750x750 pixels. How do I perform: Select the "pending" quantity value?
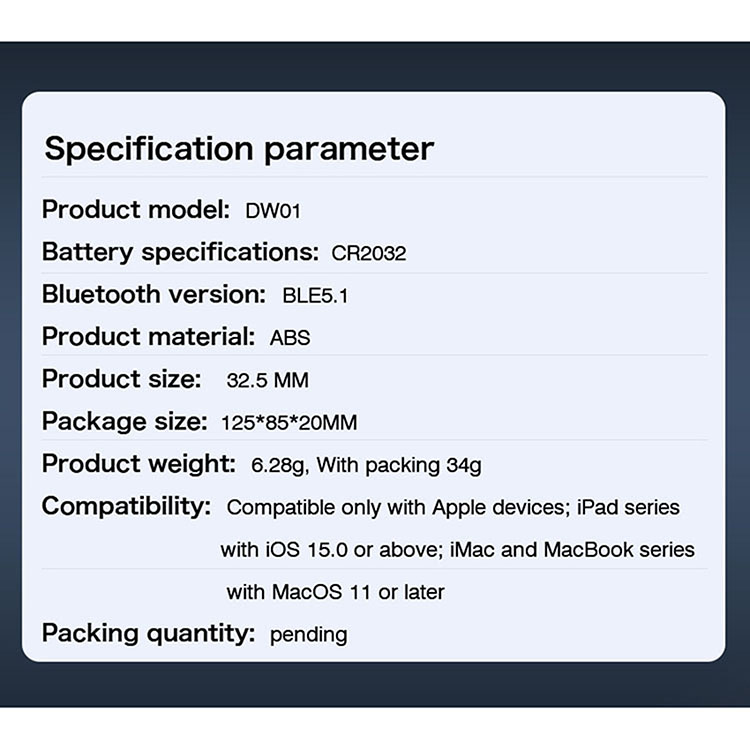309,634
